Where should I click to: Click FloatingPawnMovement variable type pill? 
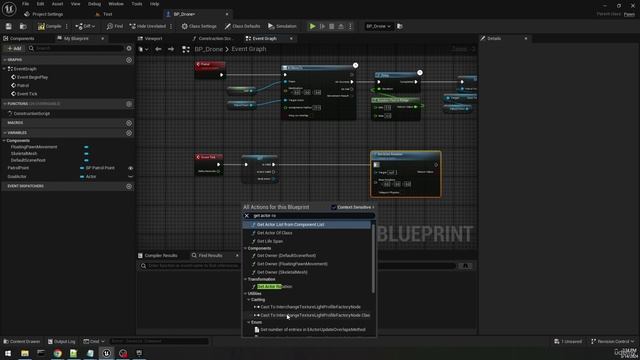tap(86, 147)
